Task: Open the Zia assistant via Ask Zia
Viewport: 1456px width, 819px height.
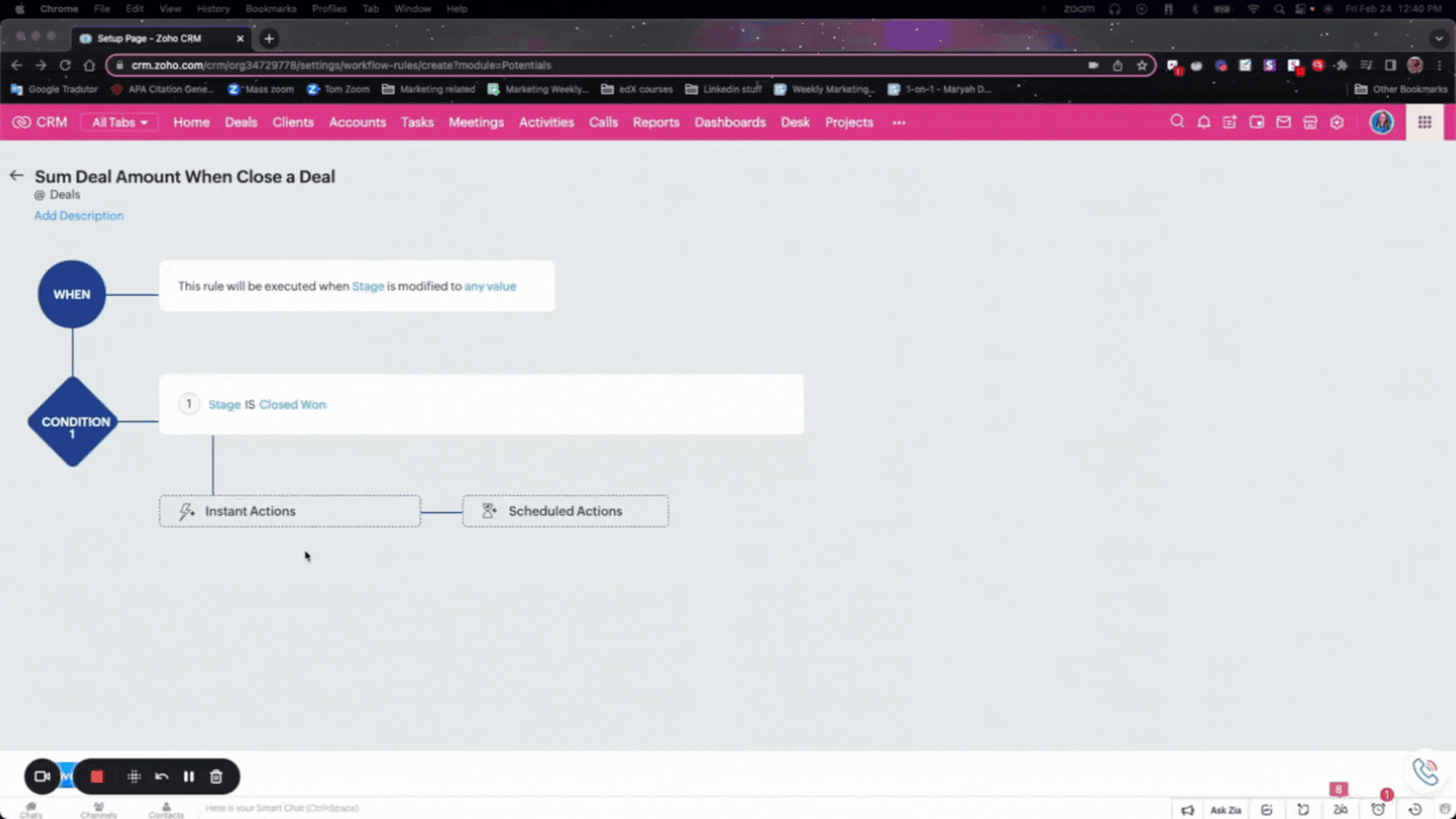Action: point(1224,809)
